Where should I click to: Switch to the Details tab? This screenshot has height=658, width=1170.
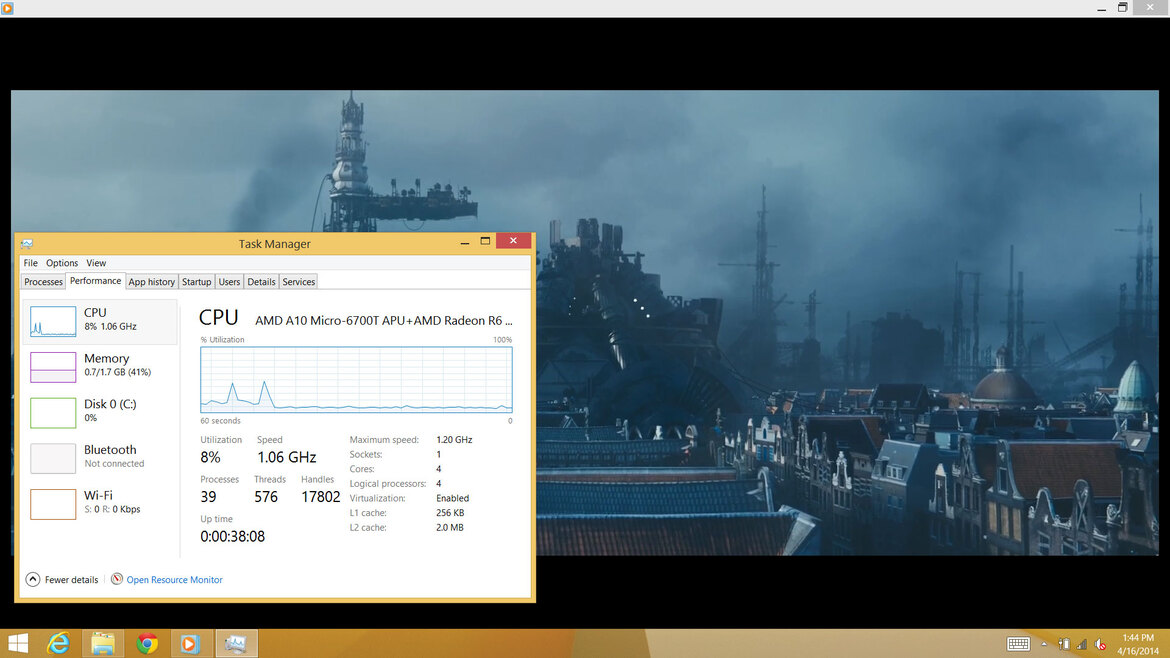pyautogui.click(x=261, y=282)
